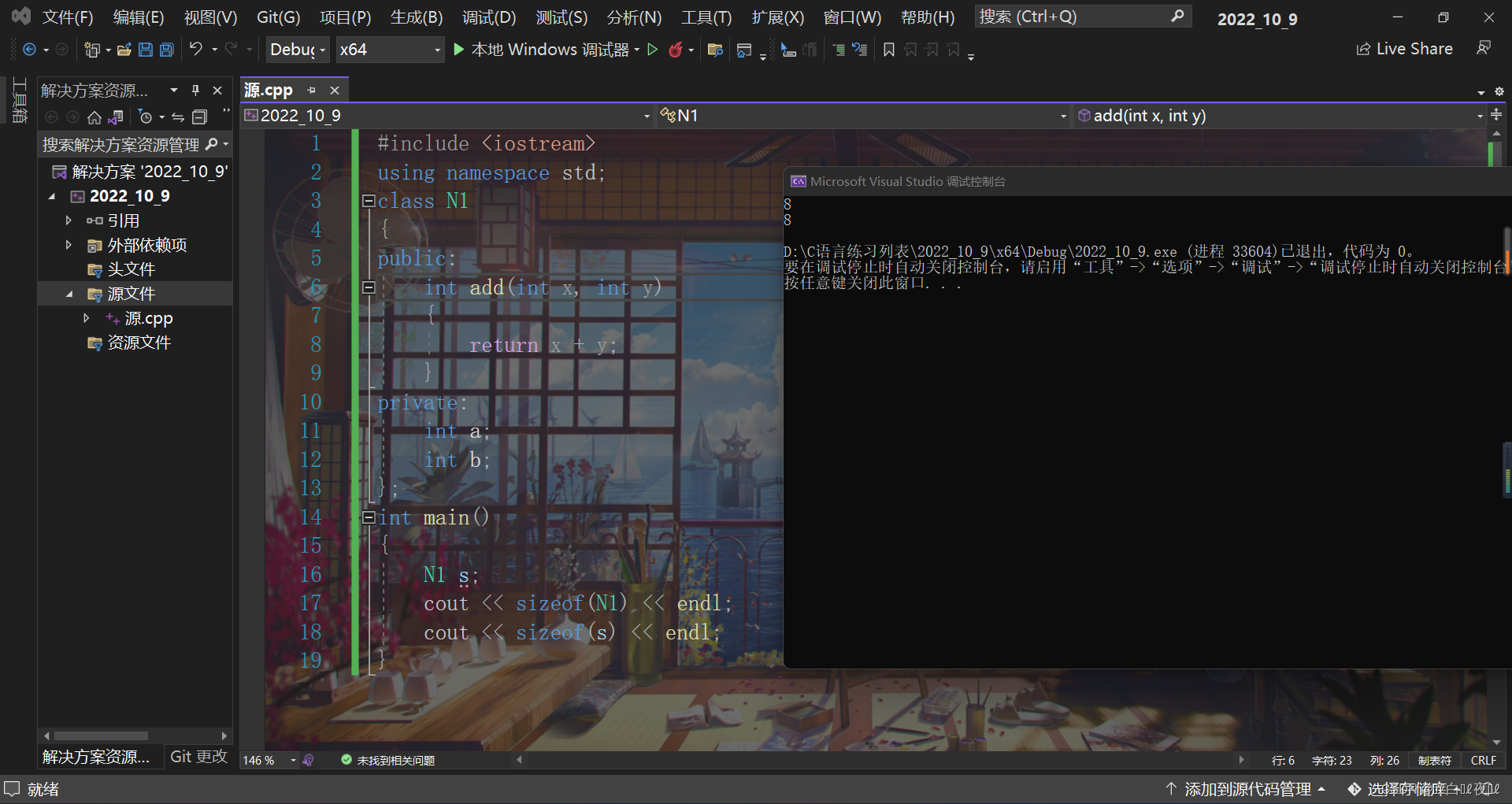
Task: Open debugger target dropdown arrow next to 本地 Windows 调试器
Action: (636, 50)
